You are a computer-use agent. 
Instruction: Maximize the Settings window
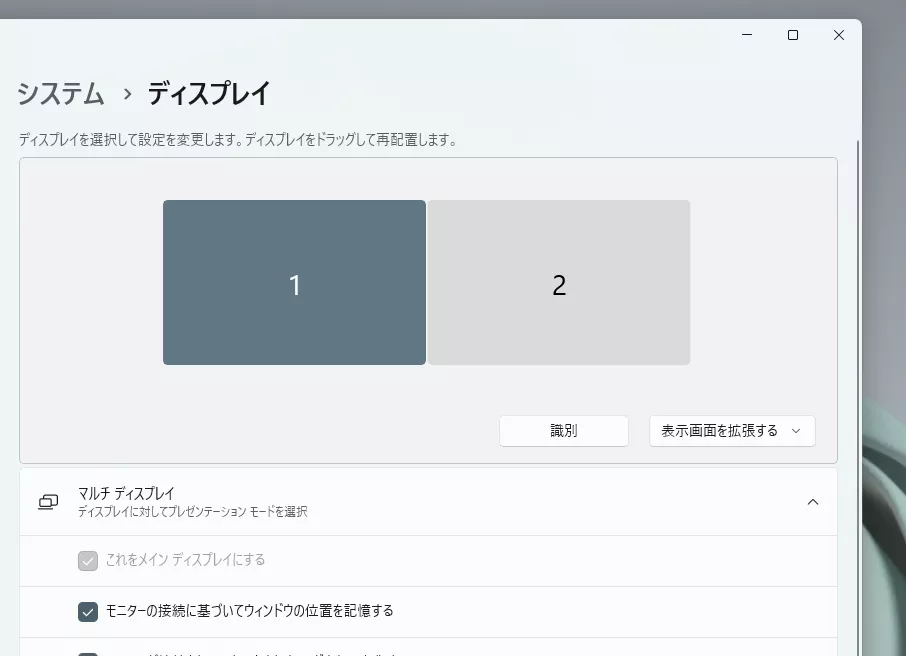pyautogui.click(x=793, y=35)
